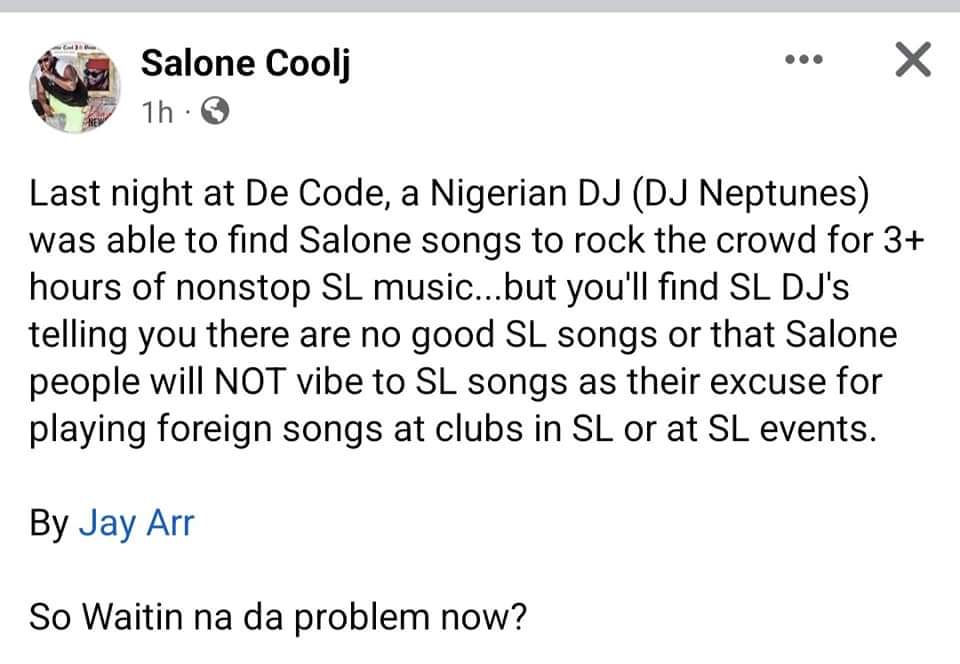Click "So Waitin na da problem now?" line
This screenshot has width=960, height=664.
point(278,615)
